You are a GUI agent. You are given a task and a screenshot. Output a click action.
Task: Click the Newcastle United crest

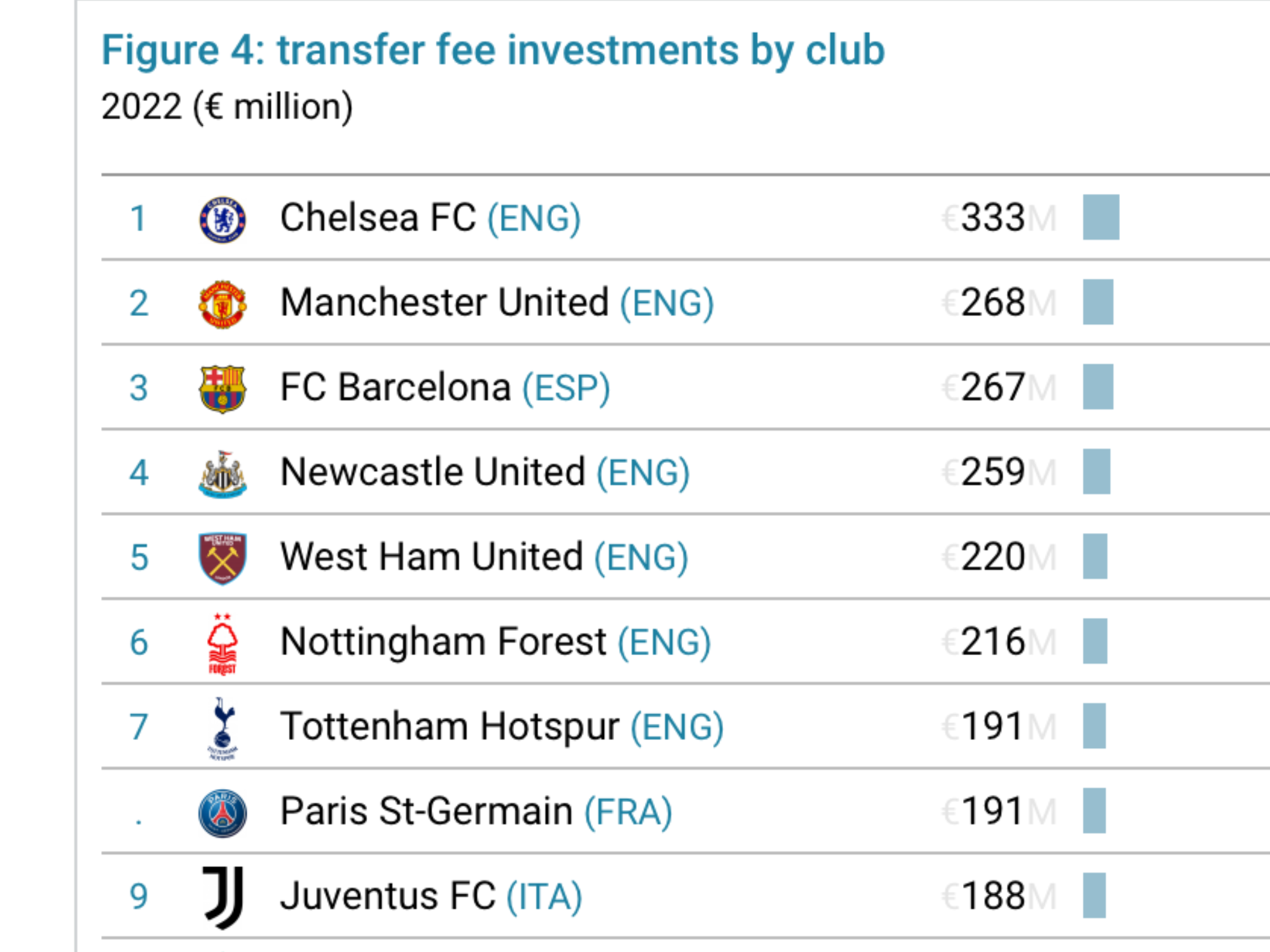[x=223, y=474]
